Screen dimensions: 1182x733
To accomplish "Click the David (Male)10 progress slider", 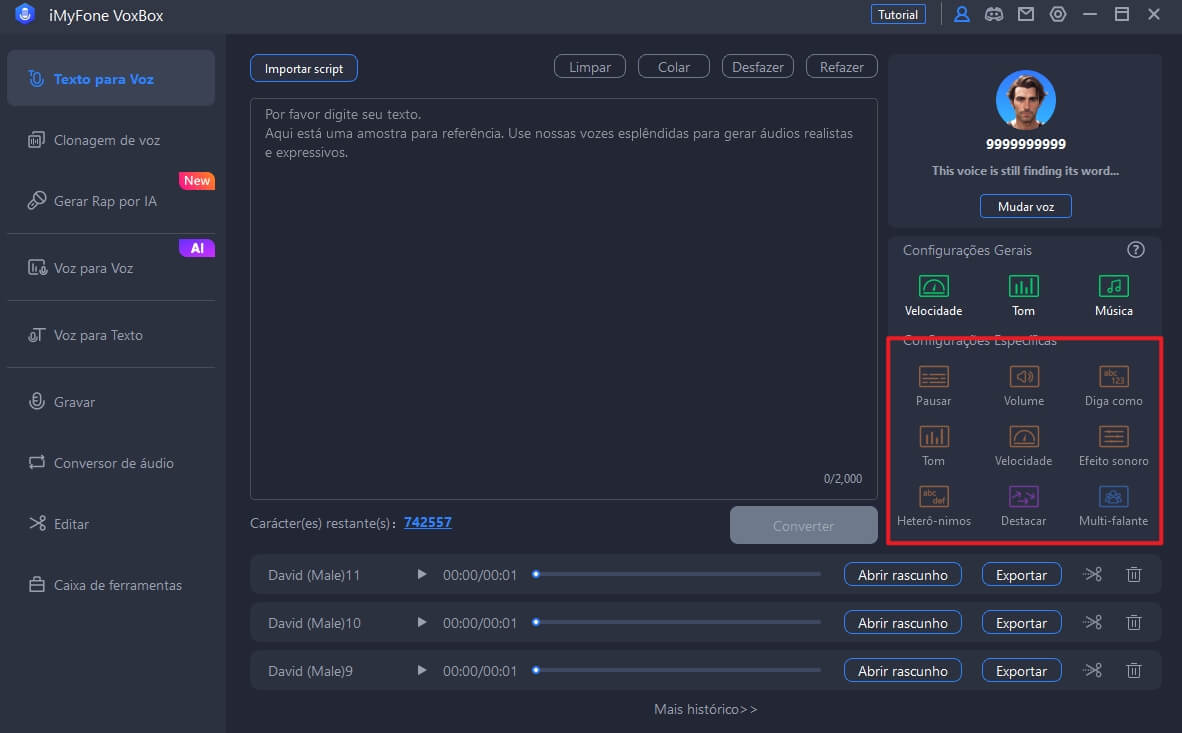I will [x=677, y=622].
